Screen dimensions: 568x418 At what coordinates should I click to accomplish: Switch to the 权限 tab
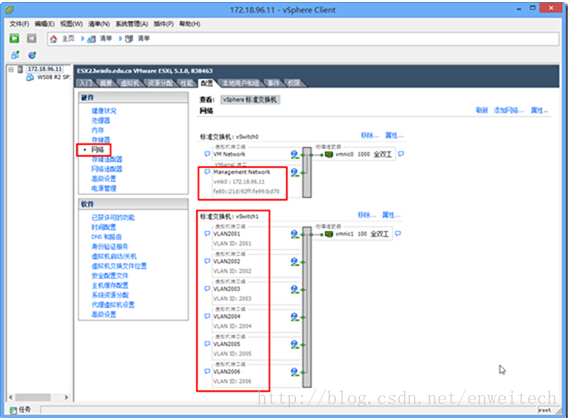coord(294,83)
